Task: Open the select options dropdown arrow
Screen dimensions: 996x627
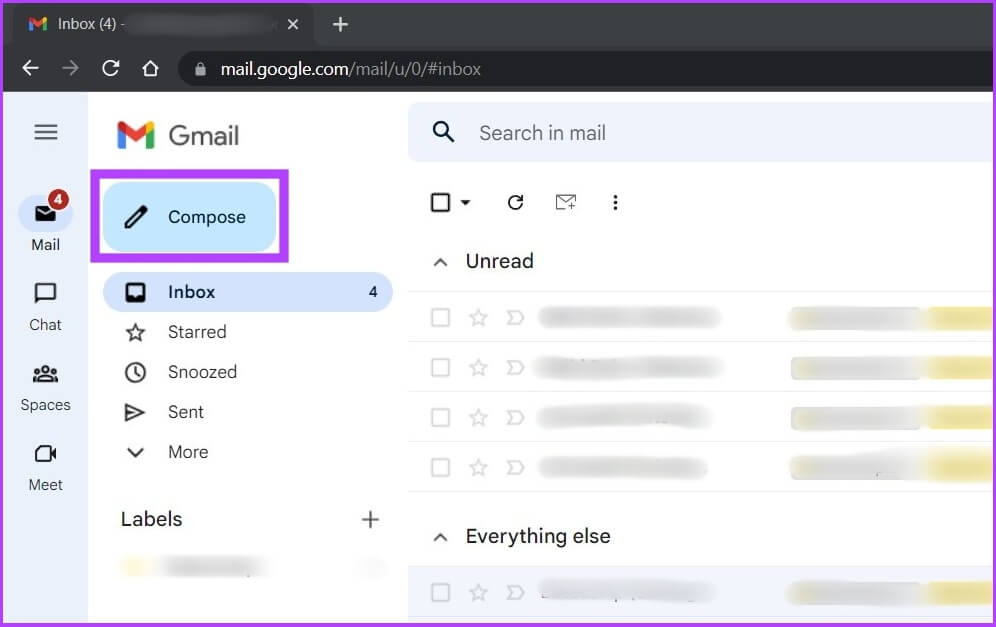Action: click(466, 203)
